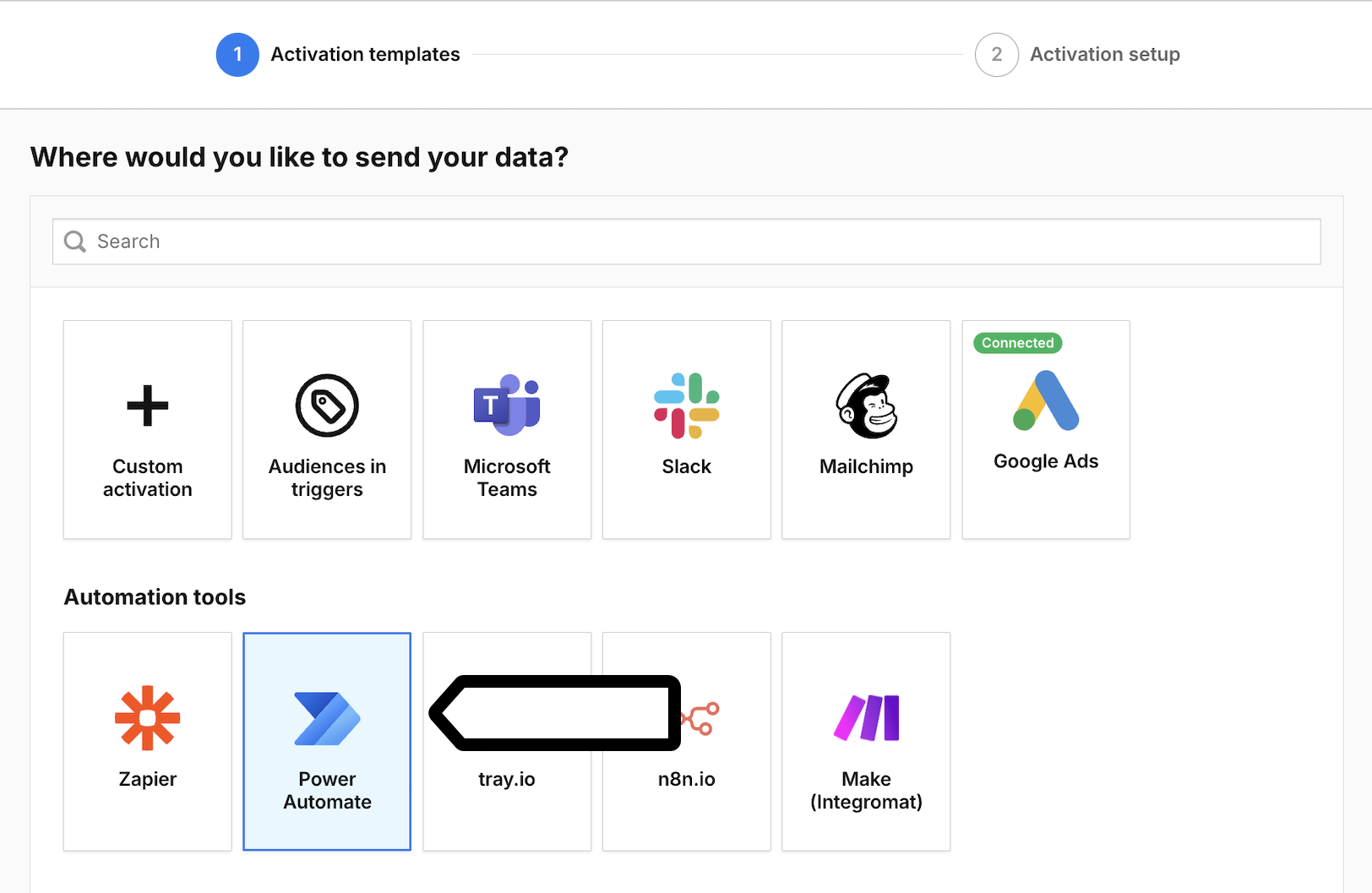Click the Automation tools heading
The height and width of the screenshot is (893, 1372).
(155, 597)
